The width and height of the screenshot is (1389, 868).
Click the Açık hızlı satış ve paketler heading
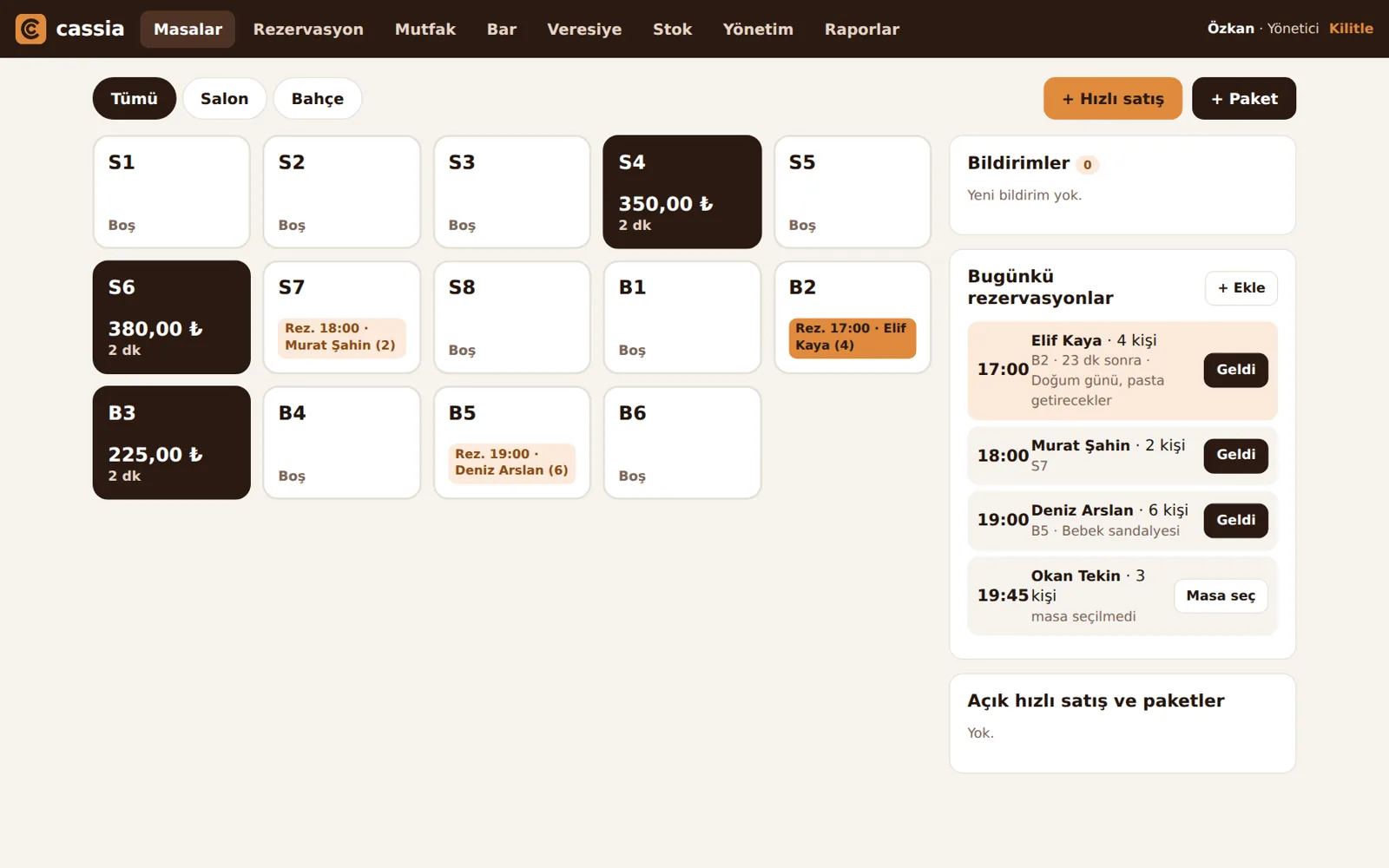click(1096, 700)
